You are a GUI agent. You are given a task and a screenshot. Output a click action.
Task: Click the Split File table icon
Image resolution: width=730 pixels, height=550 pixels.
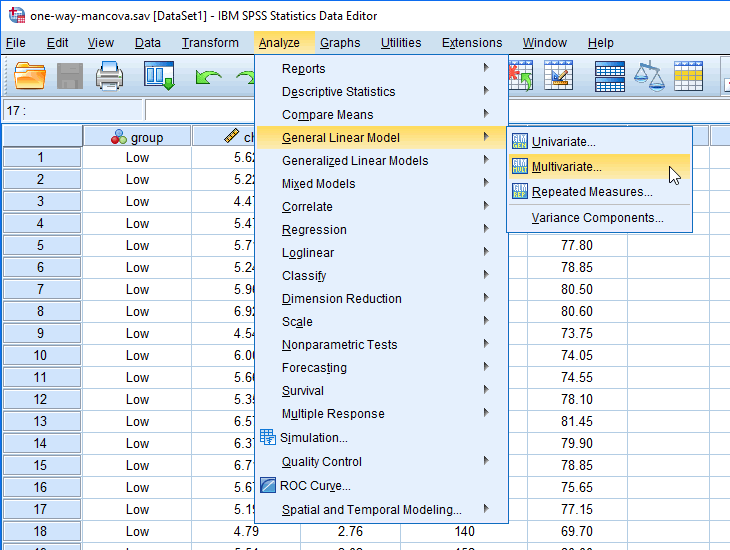click(609, 76)
